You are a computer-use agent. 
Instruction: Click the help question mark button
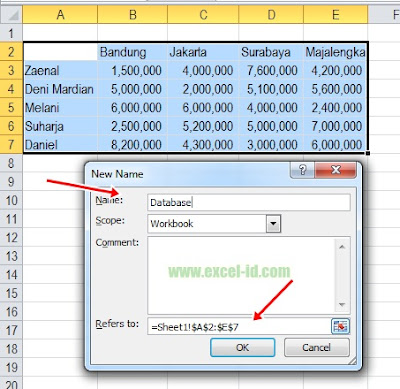tap(302, 170)
